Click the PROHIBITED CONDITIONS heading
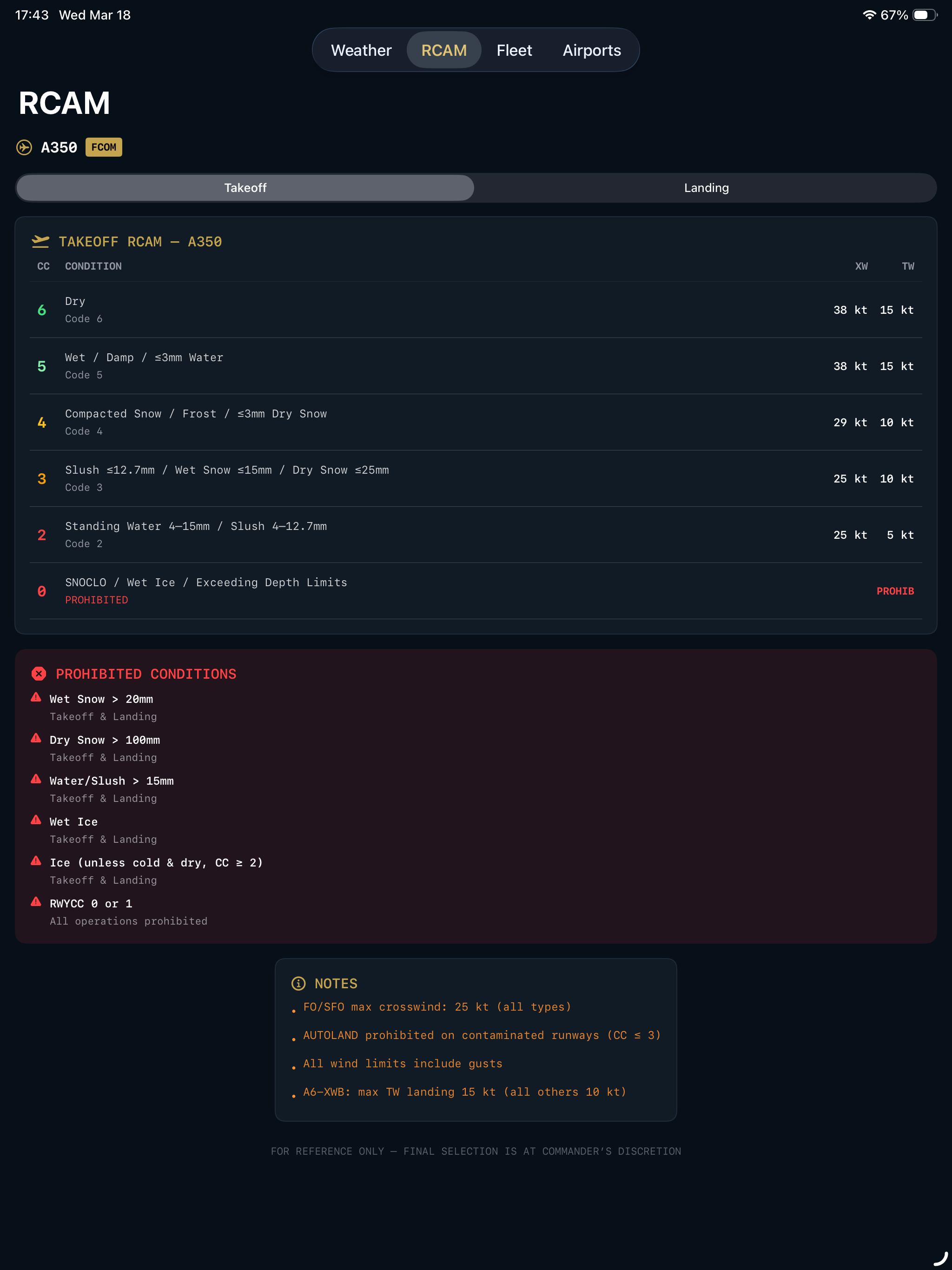Screen dimensions: 952x1270 click(146, 674)
